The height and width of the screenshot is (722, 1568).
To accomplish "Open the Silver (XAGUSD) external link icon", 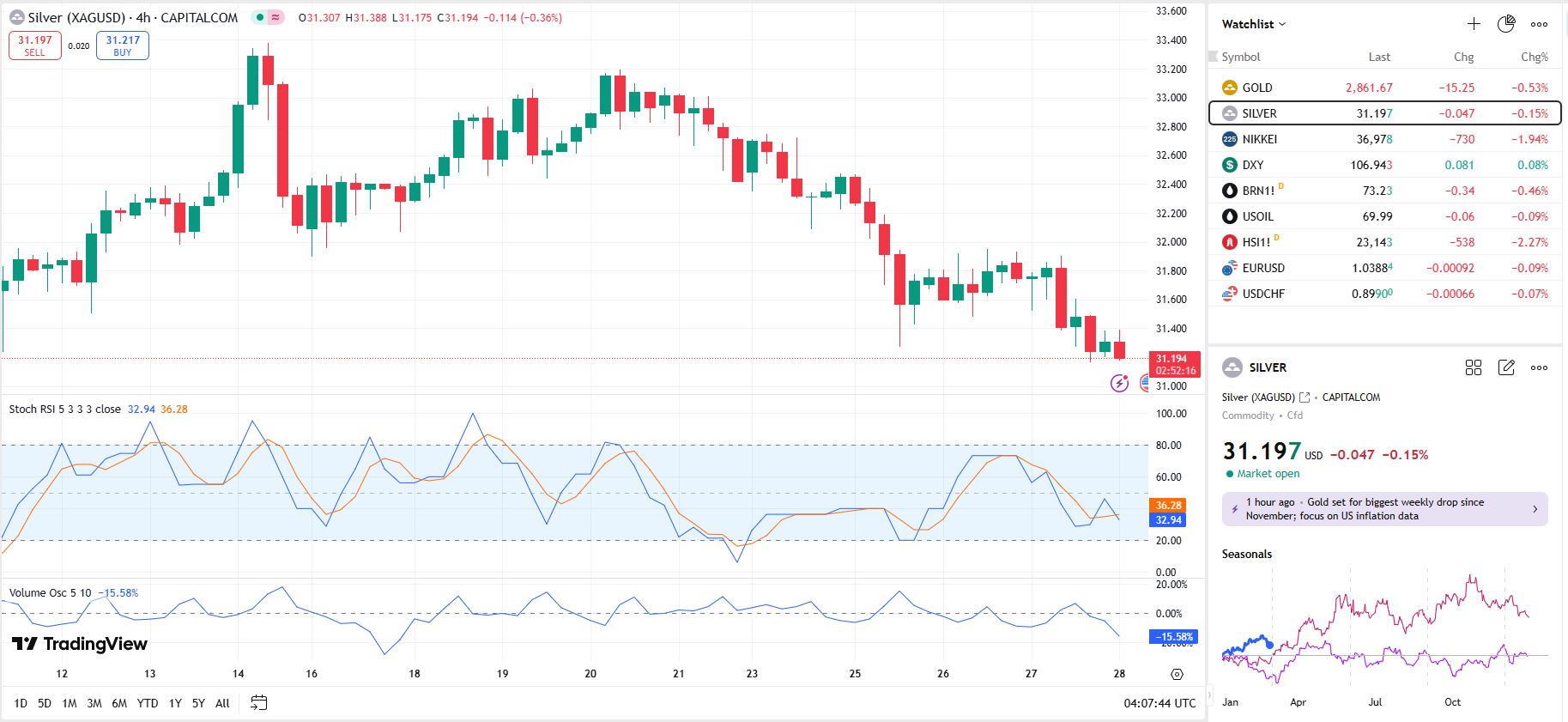I will click(x=1305, y=397).
